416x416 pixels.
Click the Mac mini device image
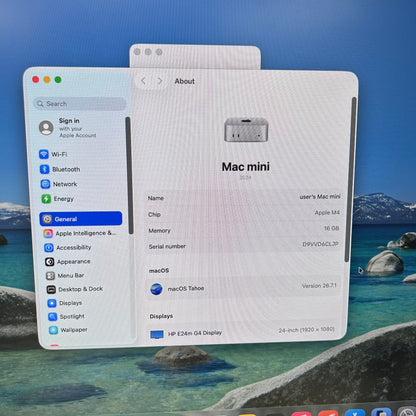tap(246, 130)
